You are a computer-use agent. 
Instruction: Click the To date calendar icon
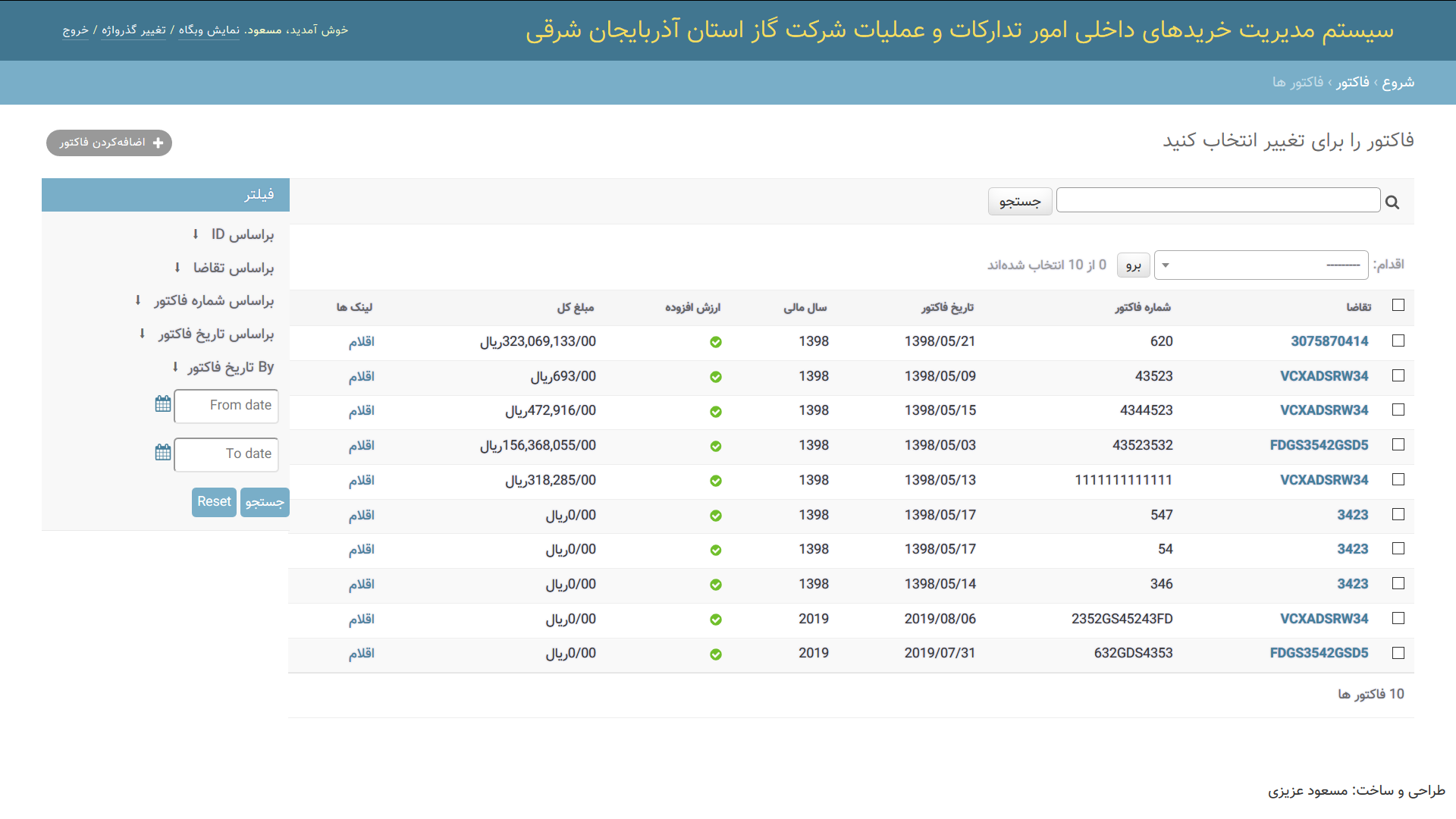tap(163, 453)
